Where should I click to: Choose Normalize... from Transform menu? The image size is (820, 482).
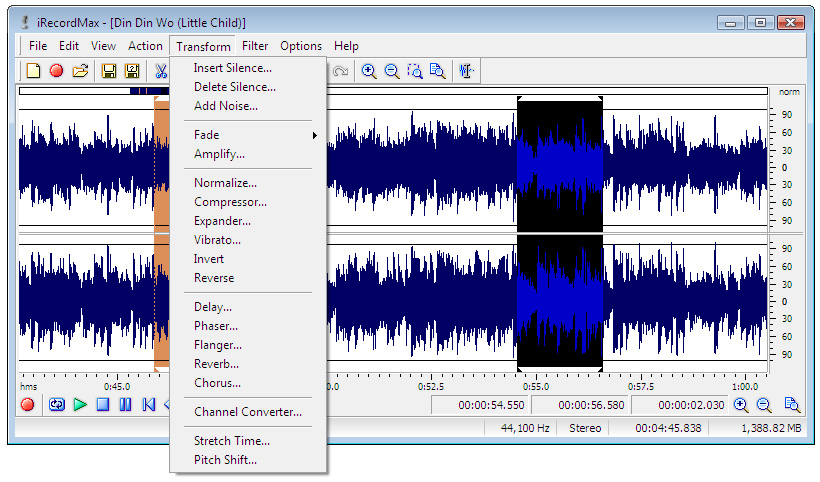[x=225, y=183]
